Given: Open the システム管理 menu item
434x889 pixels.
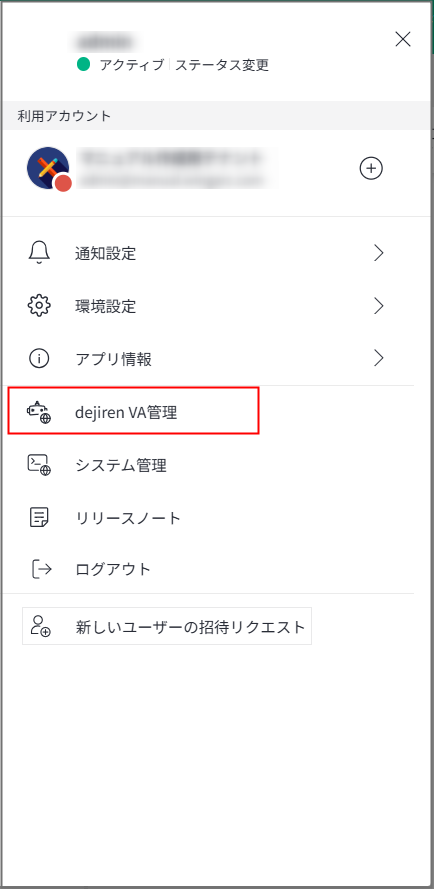Looking at the screenshot, I should [x=208, y=465].
